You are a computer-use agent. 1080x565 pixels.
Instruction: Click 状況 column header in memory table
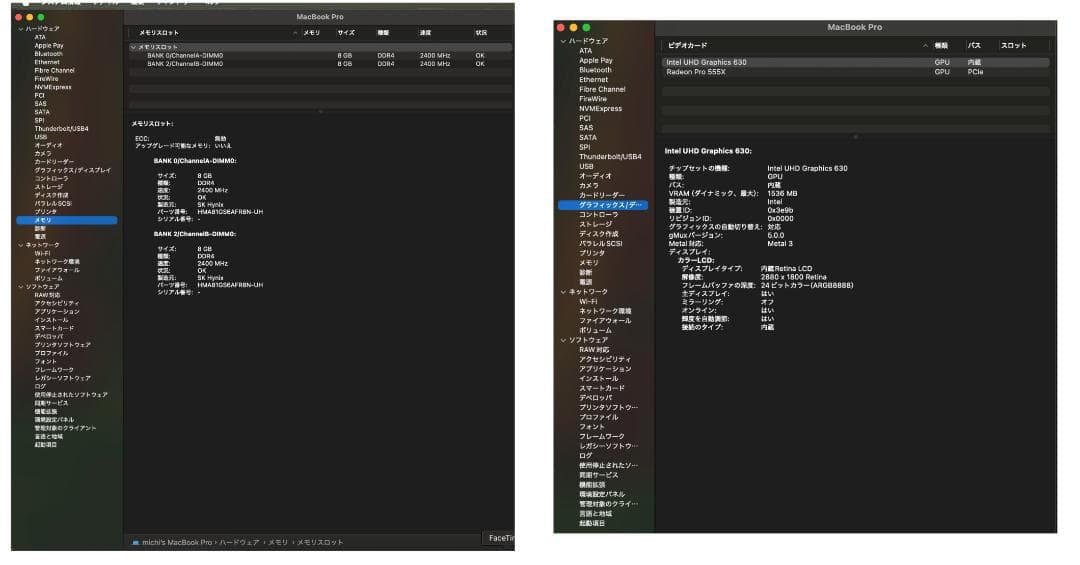481,32
